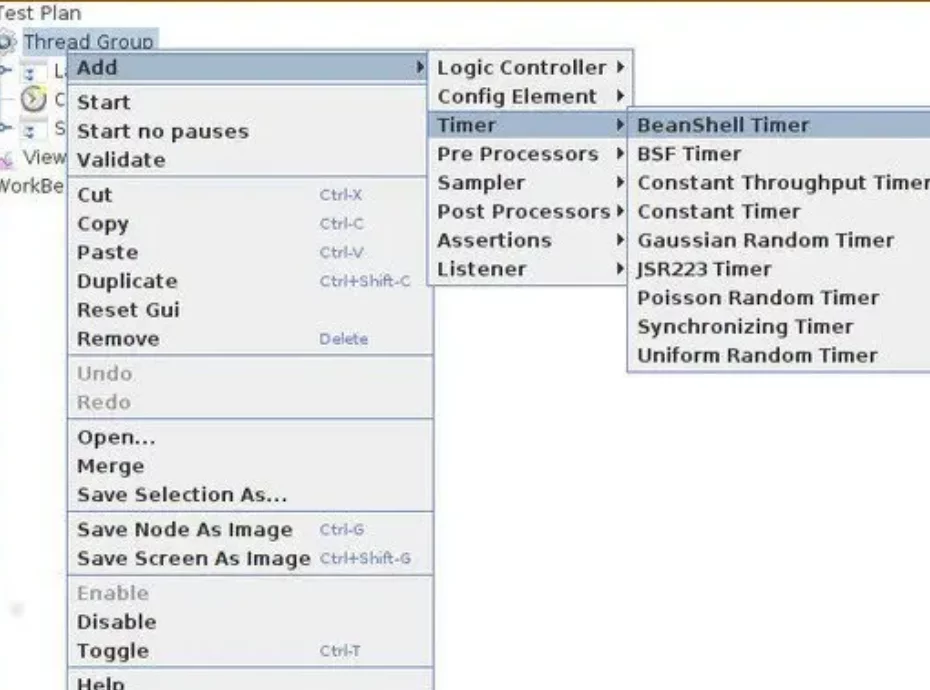The image size is (930, 690).
Task: Expand the Logic Controller submenu
Action: pyautogui.click(x=510, y=68)
